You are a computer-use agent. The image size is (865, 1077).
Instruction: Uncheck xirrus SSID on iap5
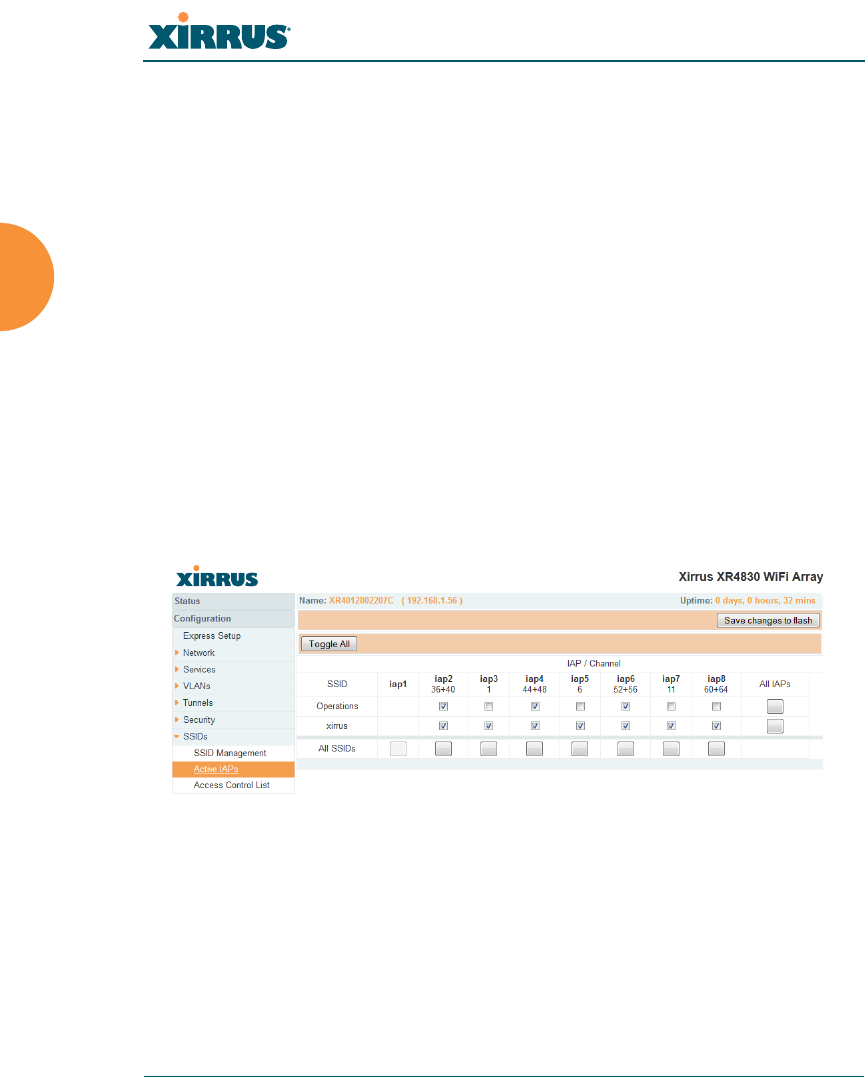(580, 725)
